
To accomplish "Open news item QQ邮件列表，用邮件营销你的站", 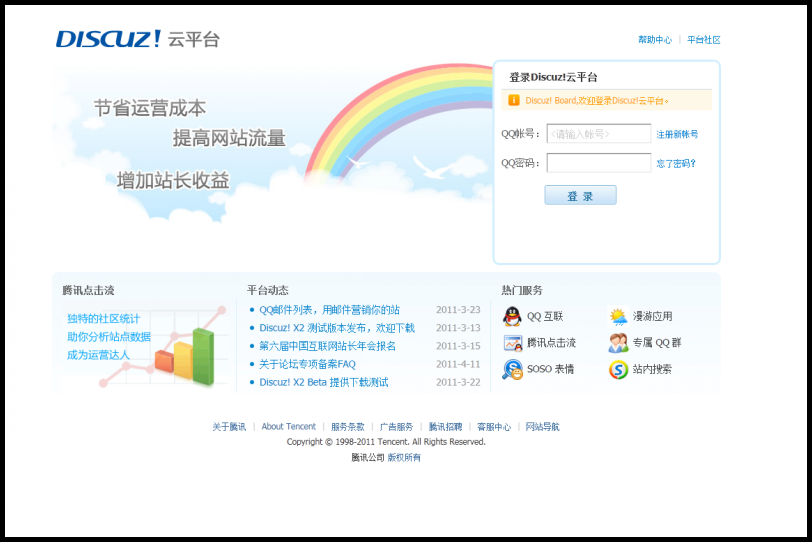I will pos(329,310).
